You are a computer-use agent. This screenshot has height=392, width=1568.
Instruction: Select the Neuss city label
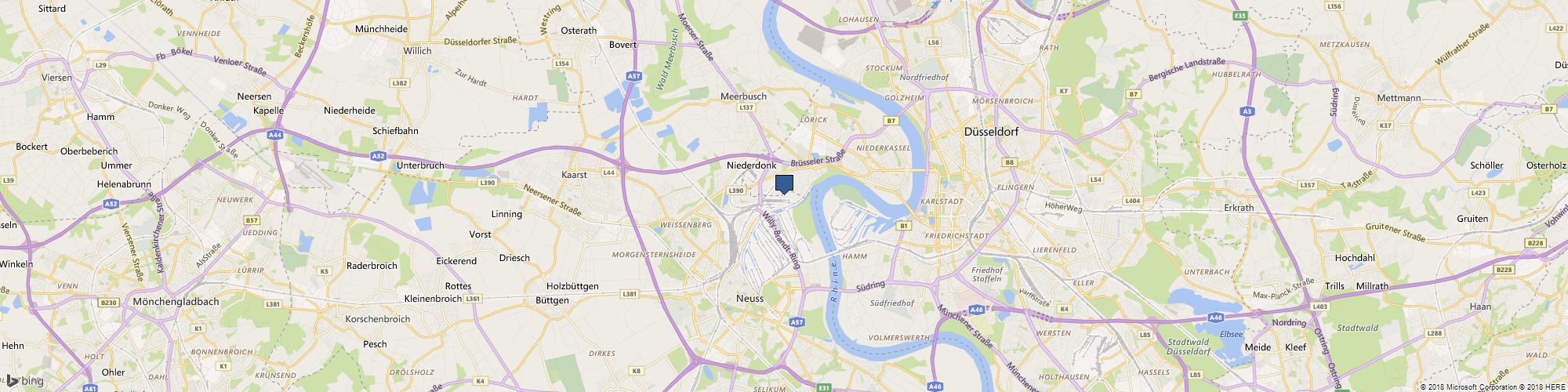click(750, 299)
